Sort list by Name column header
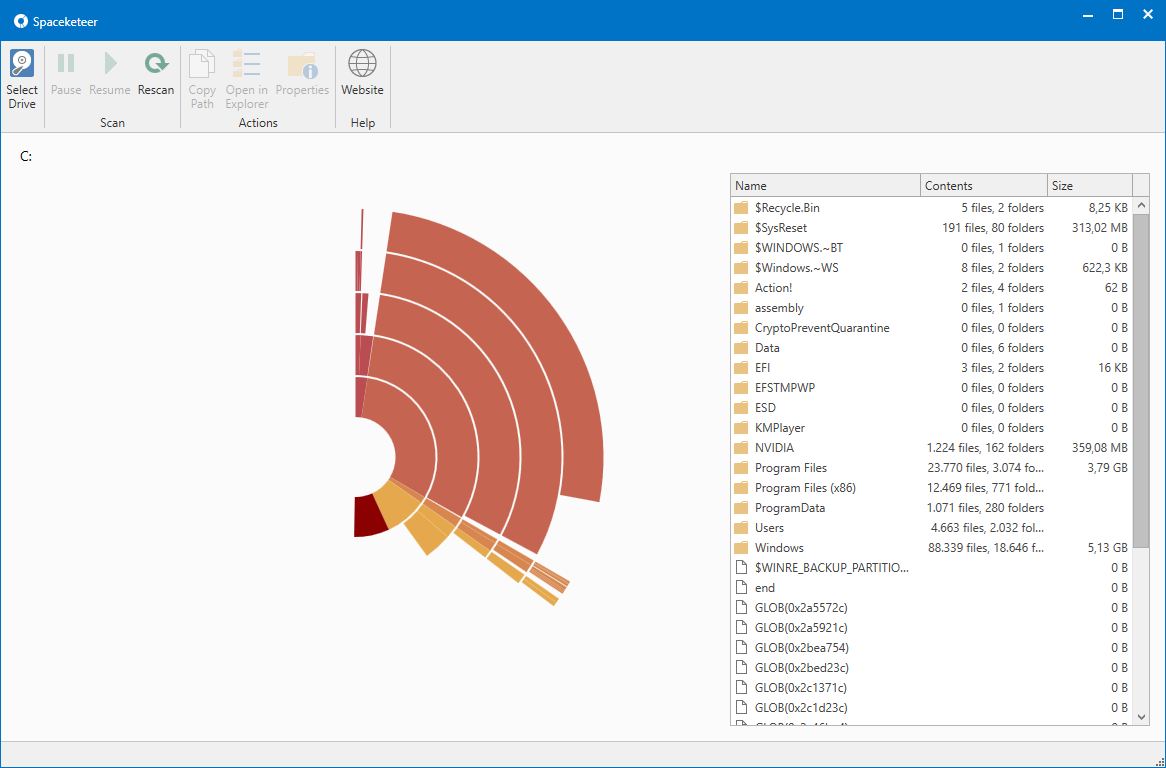Image resolution: width=1166 pixels, height=768 pixels. pos(825,186)
